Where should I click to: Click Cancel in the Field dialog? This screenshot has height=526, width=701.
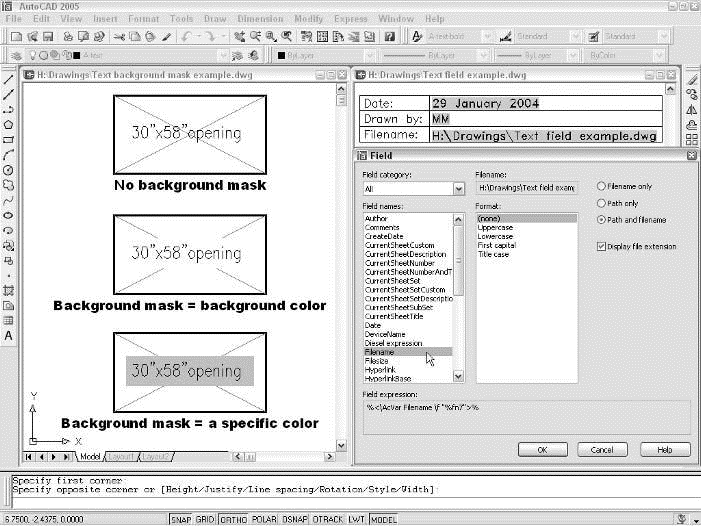point(602,450)
